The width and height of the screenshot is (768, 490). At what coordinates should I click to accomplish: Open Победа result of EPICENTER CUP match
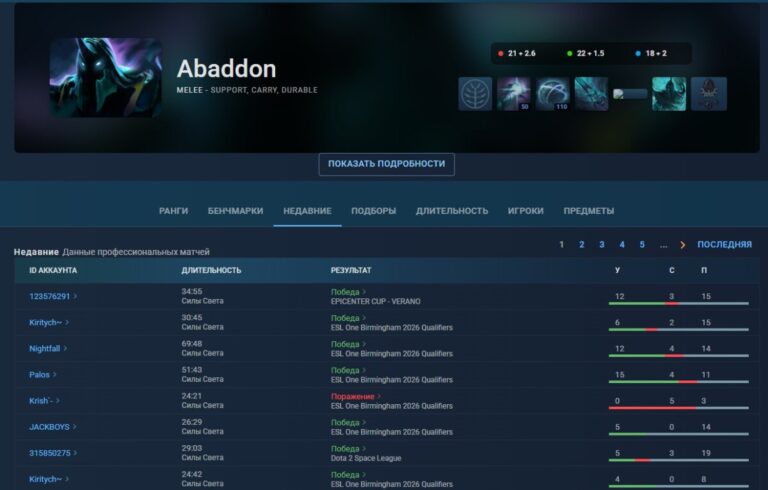348,292
